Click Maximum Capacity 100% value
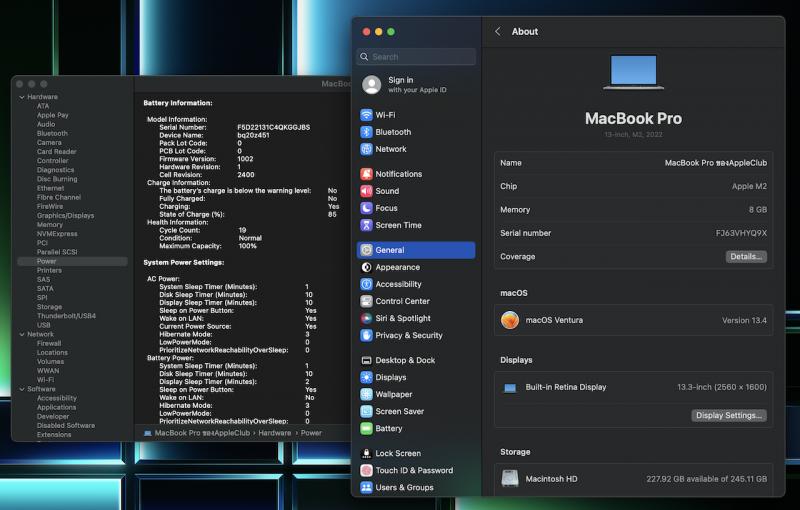The image size is (800, 510). point(247,246)
